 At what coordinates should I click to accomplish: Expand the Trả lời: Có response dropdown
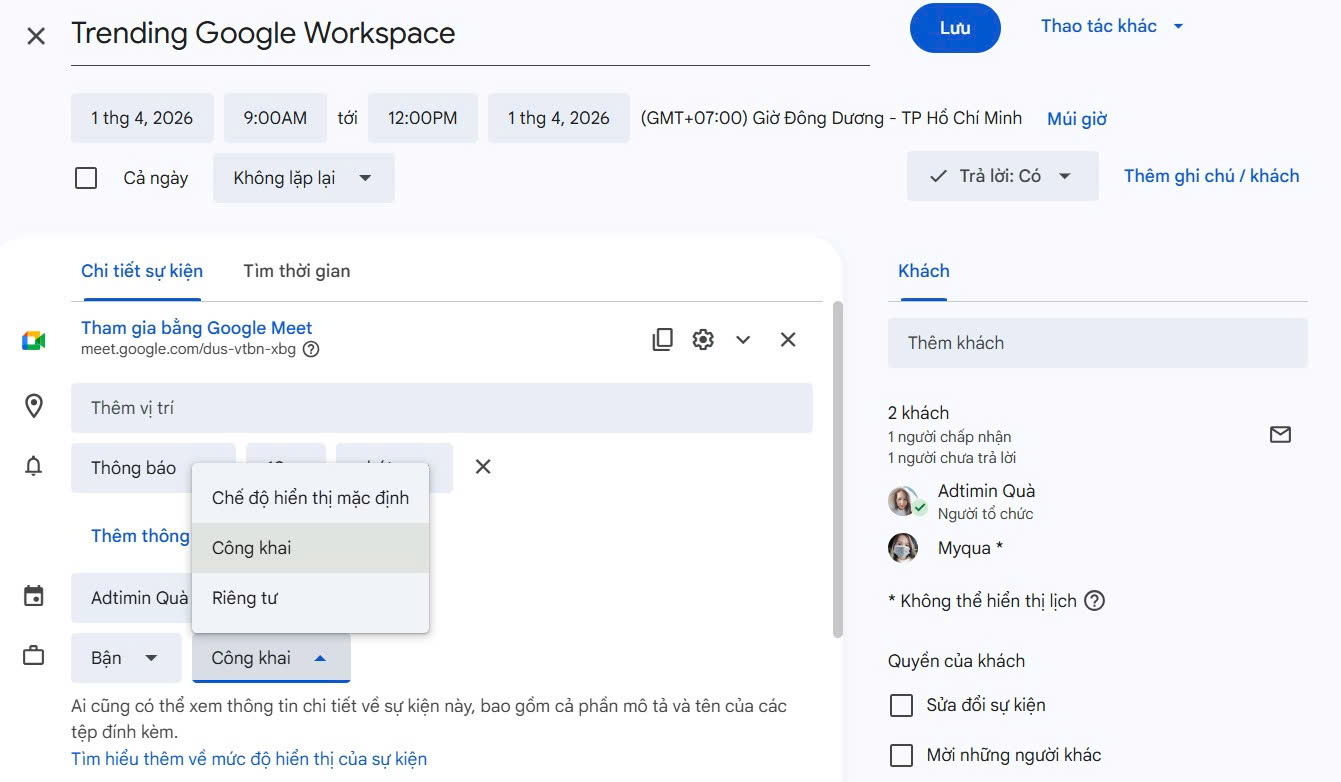1002,176
